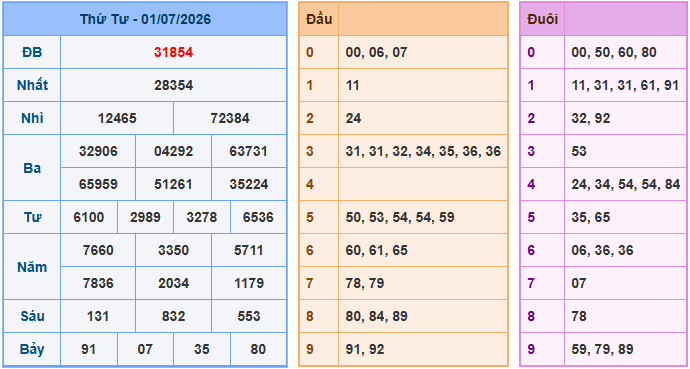Select Sáu prize number 131

click(98, 316)
